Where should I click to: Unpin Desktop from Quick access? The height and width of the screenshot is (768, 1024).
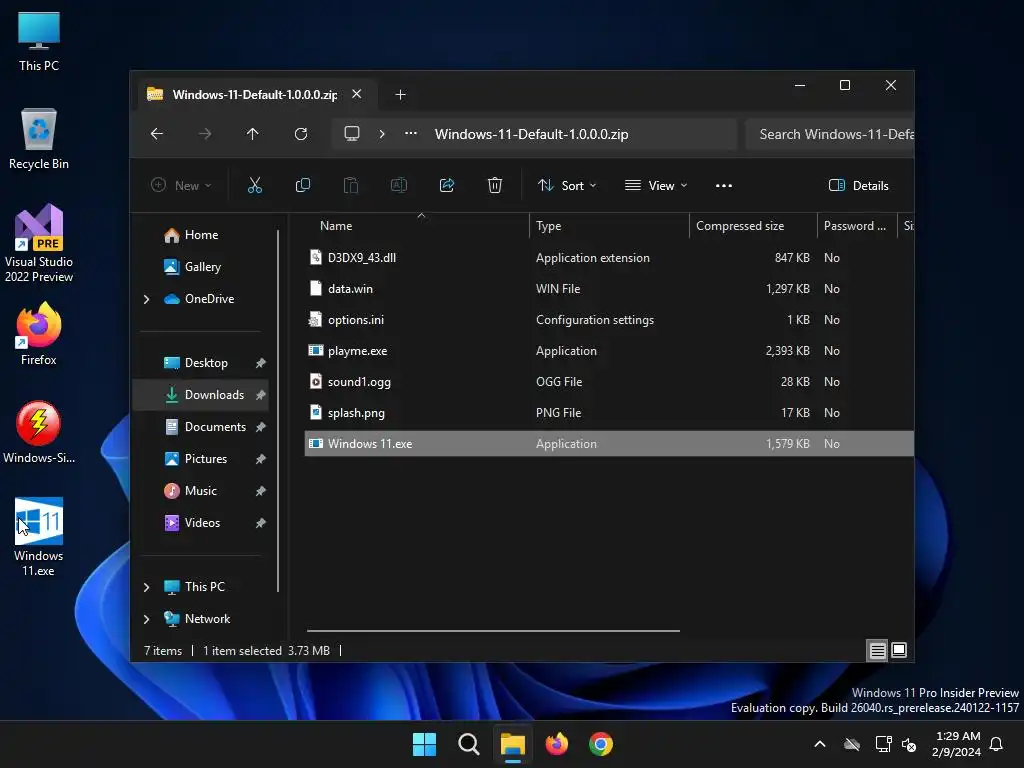click(x=260, y=363)
